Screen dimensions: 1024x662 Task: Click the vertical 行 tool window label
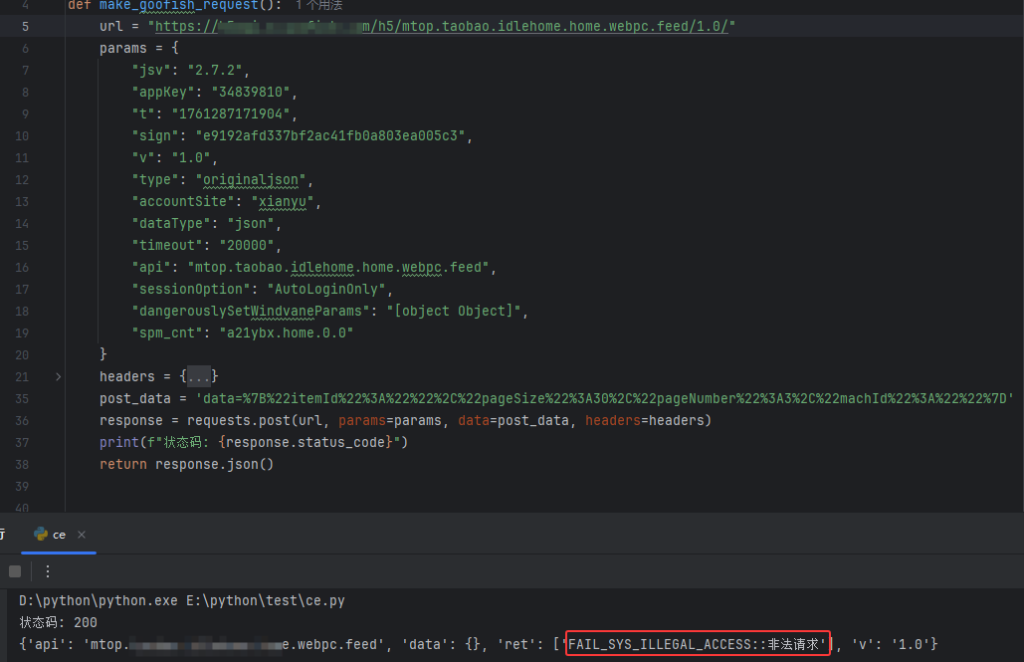coord(4,533)
